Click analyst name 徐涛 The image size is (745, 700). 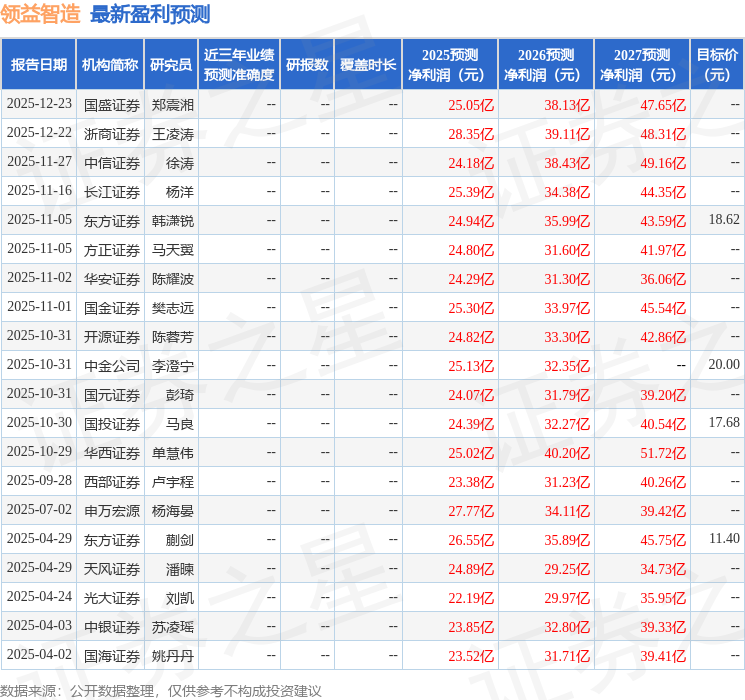click(x=180, y=162)
